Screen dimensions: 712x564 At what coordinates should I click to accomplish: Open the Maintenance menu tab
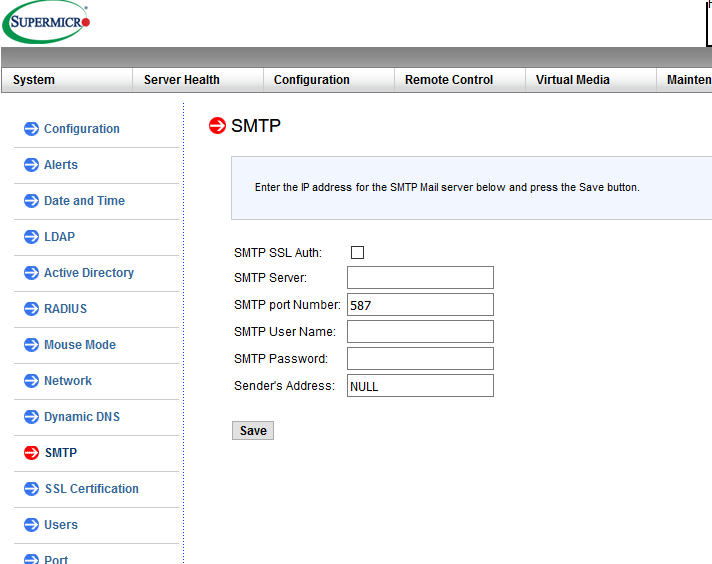coord(684,80)
